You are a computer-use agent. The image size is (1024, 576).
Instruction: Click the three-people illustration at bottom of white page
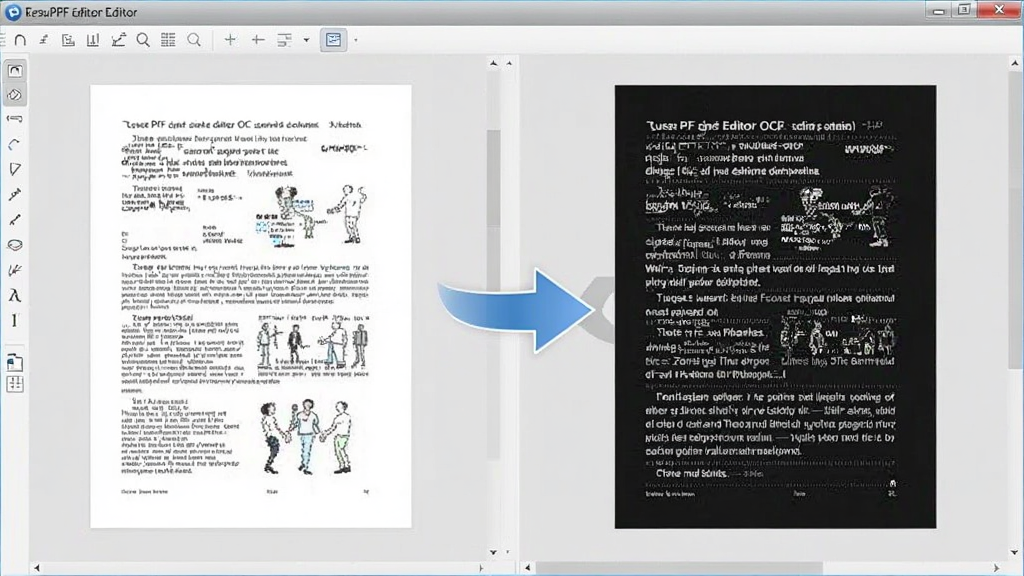(x=307, y=436)
